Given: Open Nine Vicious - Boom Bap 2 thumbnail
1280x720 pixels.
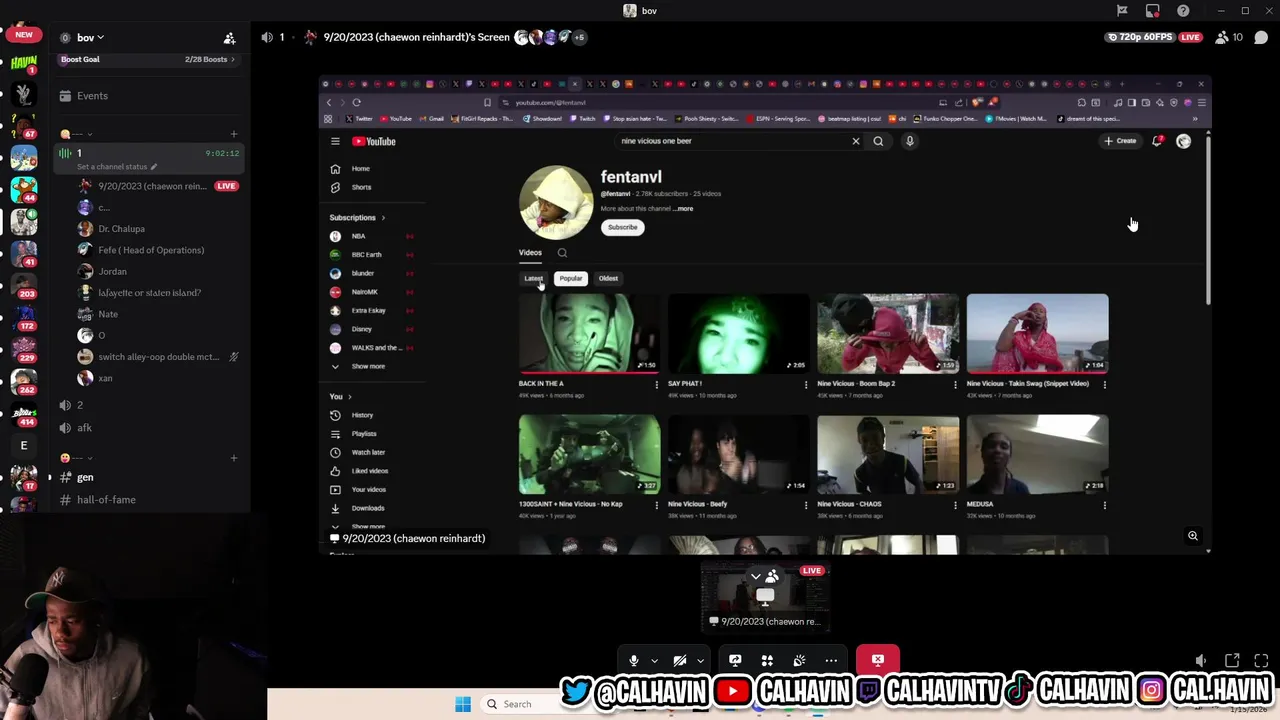Looking at the screenshot, I should click(888, 333).
